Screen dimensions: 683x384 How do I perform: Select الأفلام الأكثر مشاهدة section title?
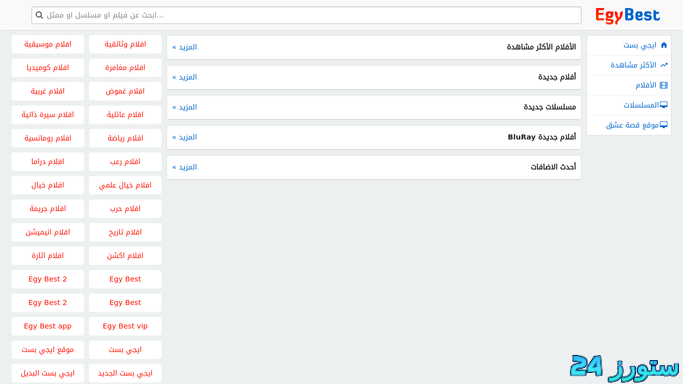541,47
